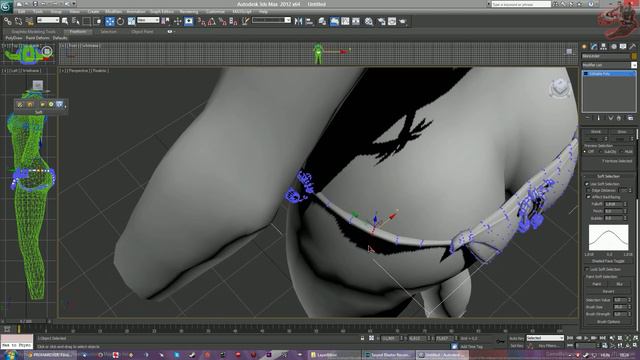The height and width of the screenshot is (360, 640).
Task: Click the Render Production teapot icon
Action: click(x=403, y=21)
